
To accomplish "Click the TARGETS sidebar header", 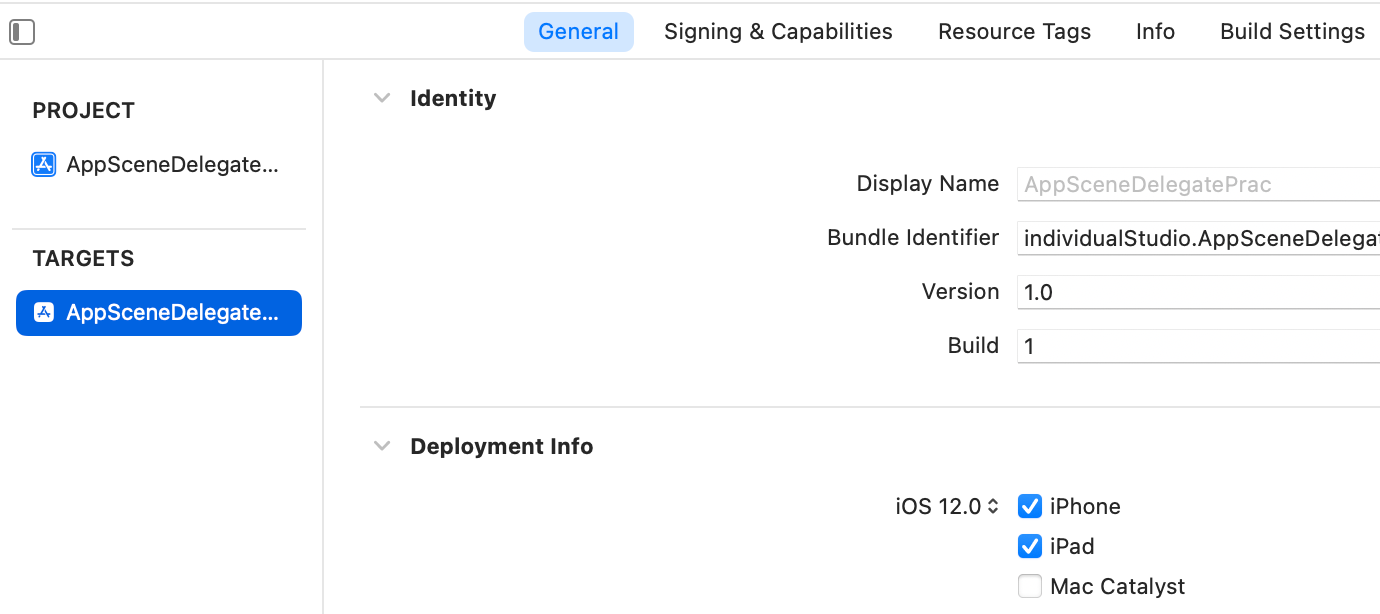I will [83, 258].
